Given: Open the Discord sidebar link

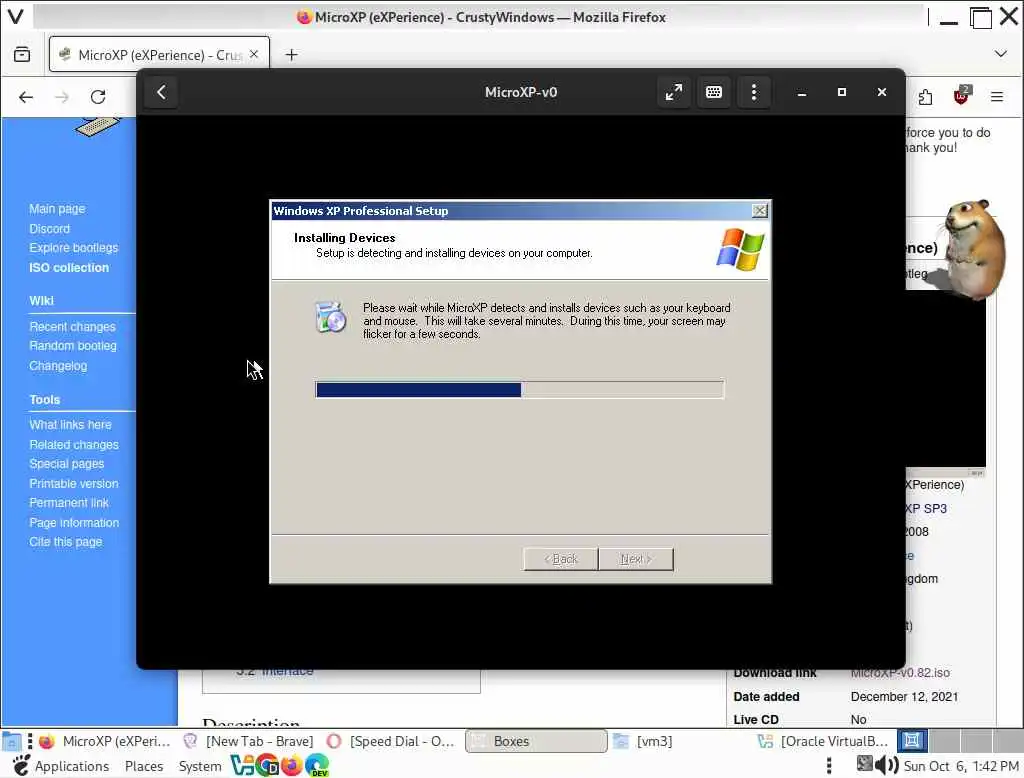Looking at the screenshot, I should pos(49,229).
